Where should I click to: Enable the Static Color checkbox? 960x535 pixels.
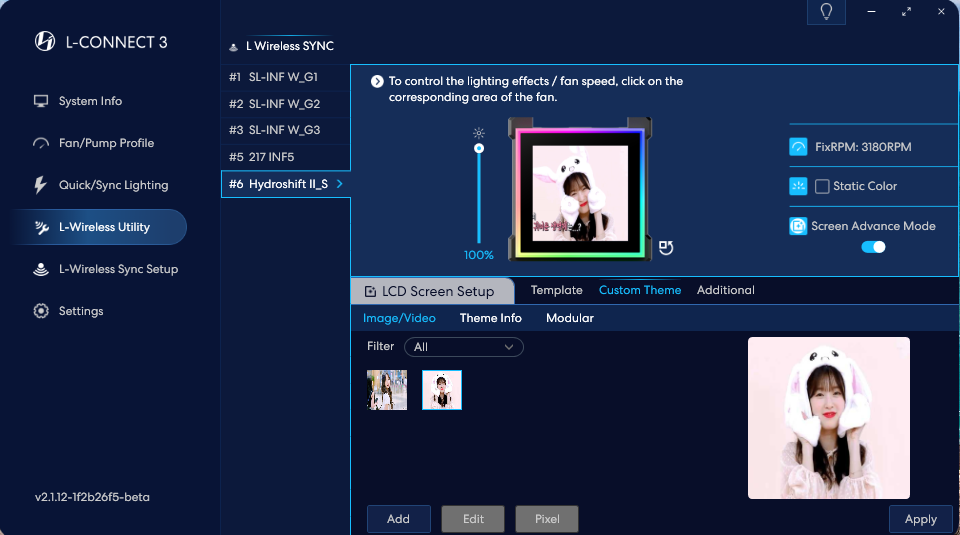click(x=822, y=186)
